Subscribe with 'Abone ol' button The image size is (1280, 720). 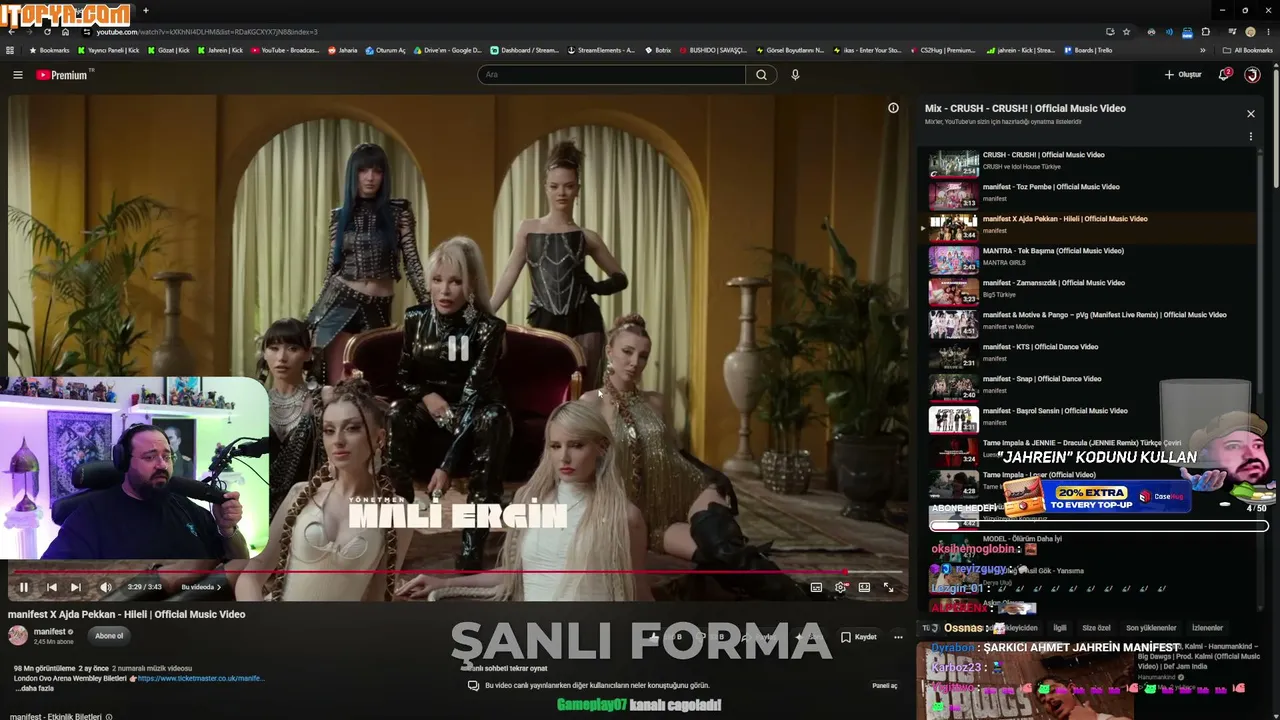coord(109,636)
